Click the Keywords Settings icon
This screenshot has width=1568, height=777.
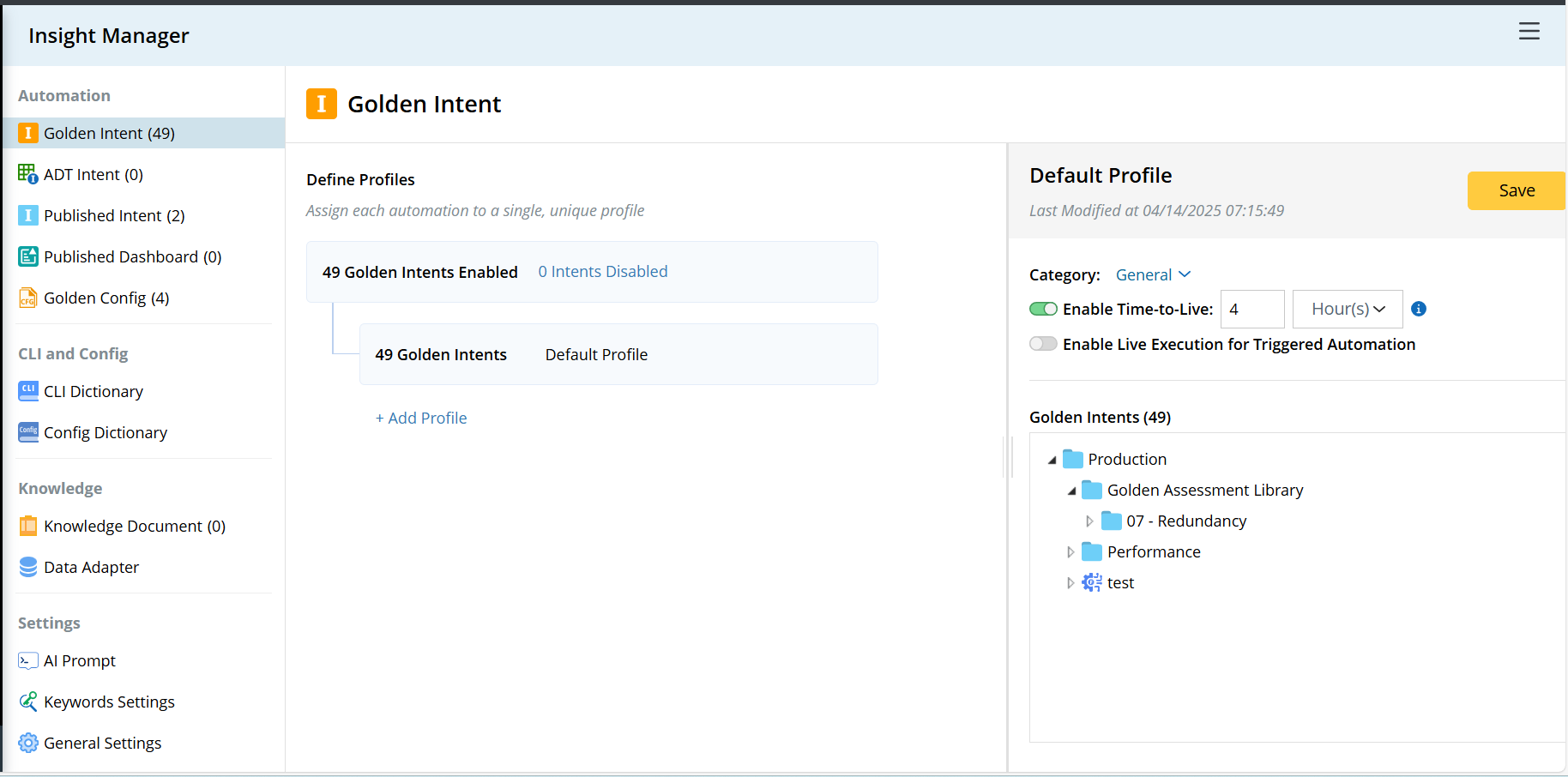[x=27, y=702]
